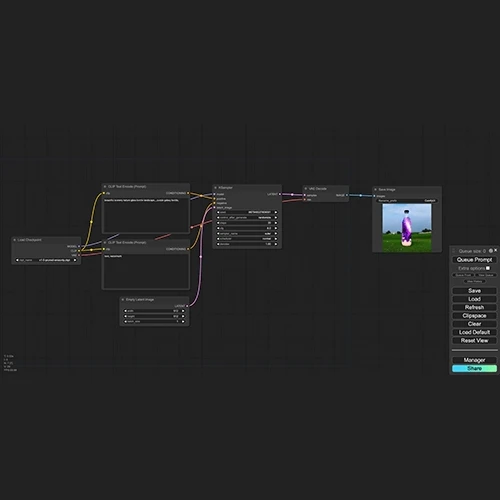Click the clip input port of upper CLIP node
This screenshot has height=500, width=500.
point(104,193)
